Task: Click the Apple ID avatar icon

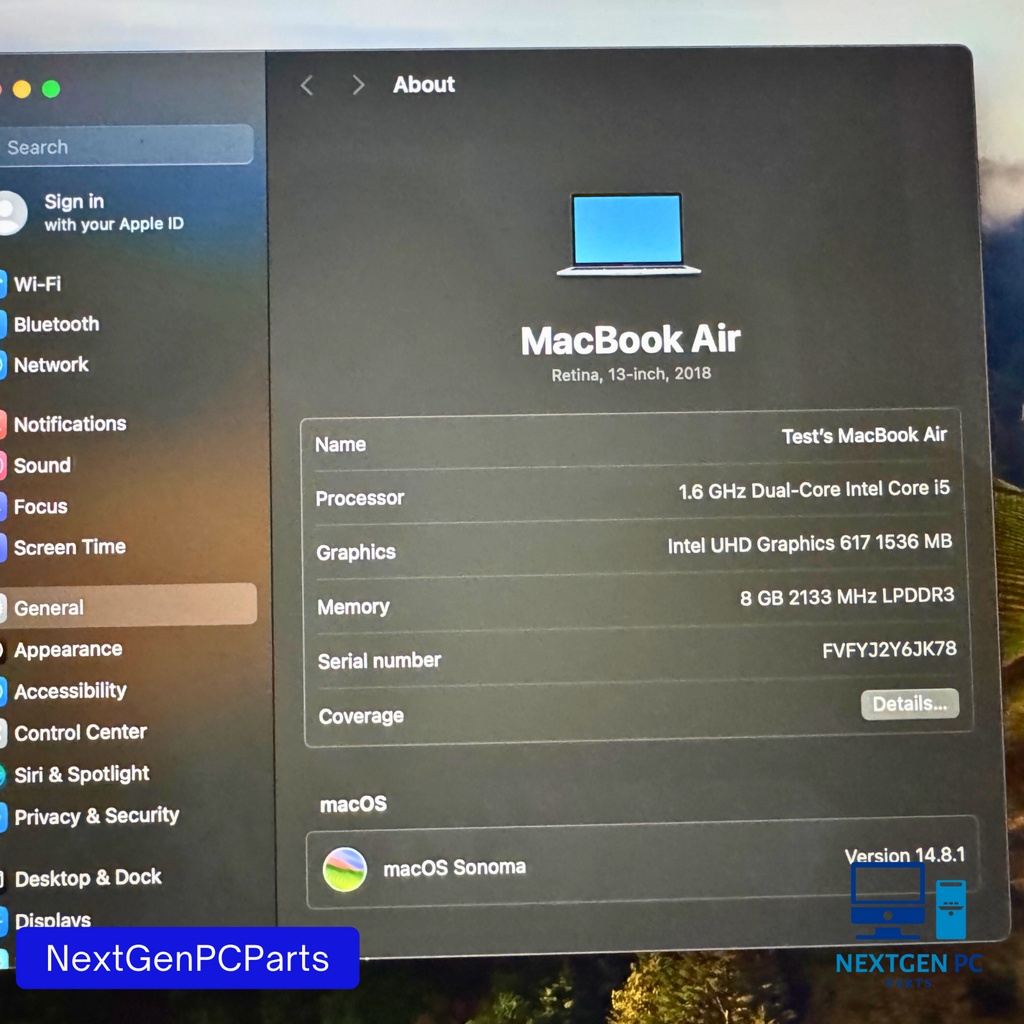Action: pyautogui.click(x=12, y=213)
